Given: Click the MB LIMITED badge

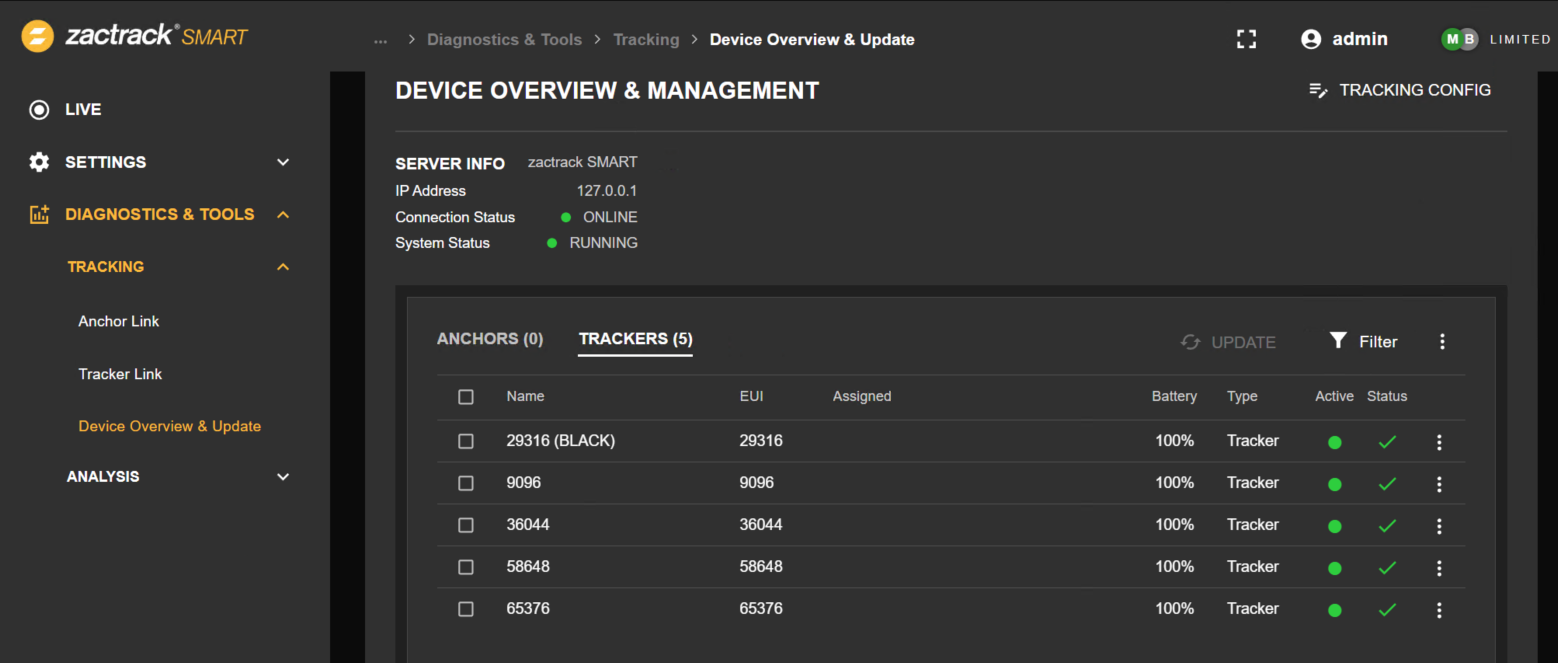Looking at the screenshot, I should 1495,39.
